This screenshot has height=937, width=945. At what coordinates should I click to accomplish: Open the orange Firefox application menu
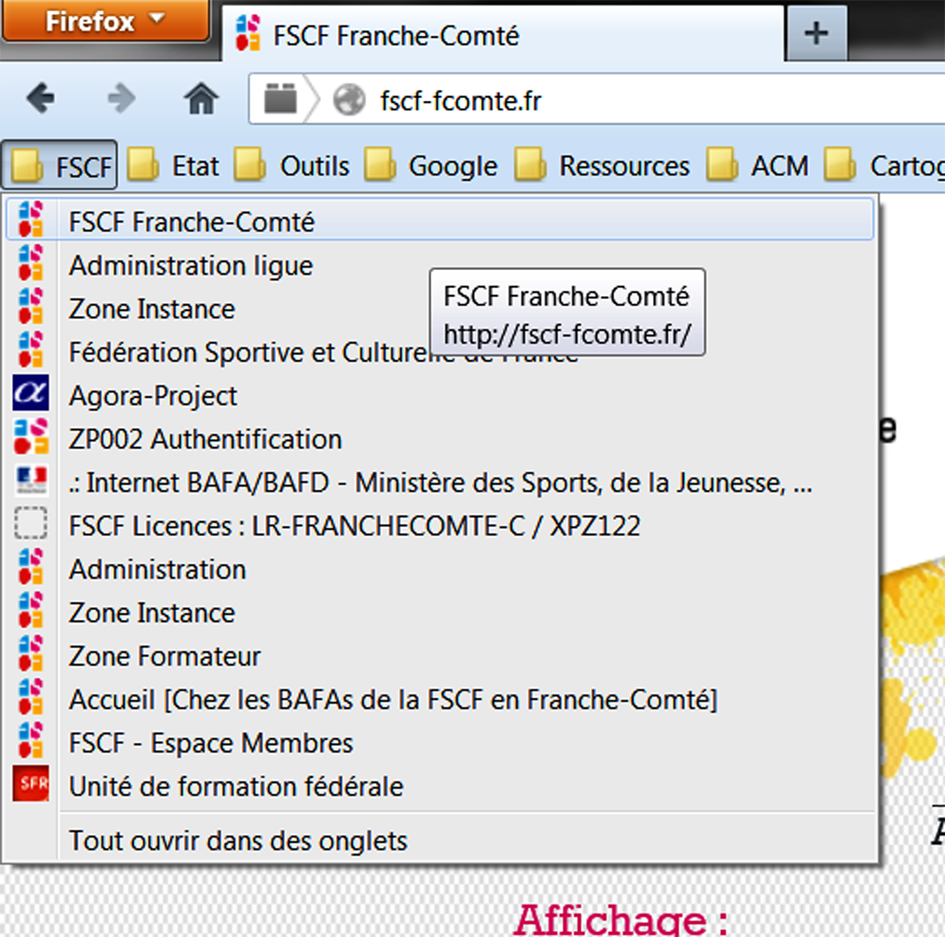(x=105, y=21)
